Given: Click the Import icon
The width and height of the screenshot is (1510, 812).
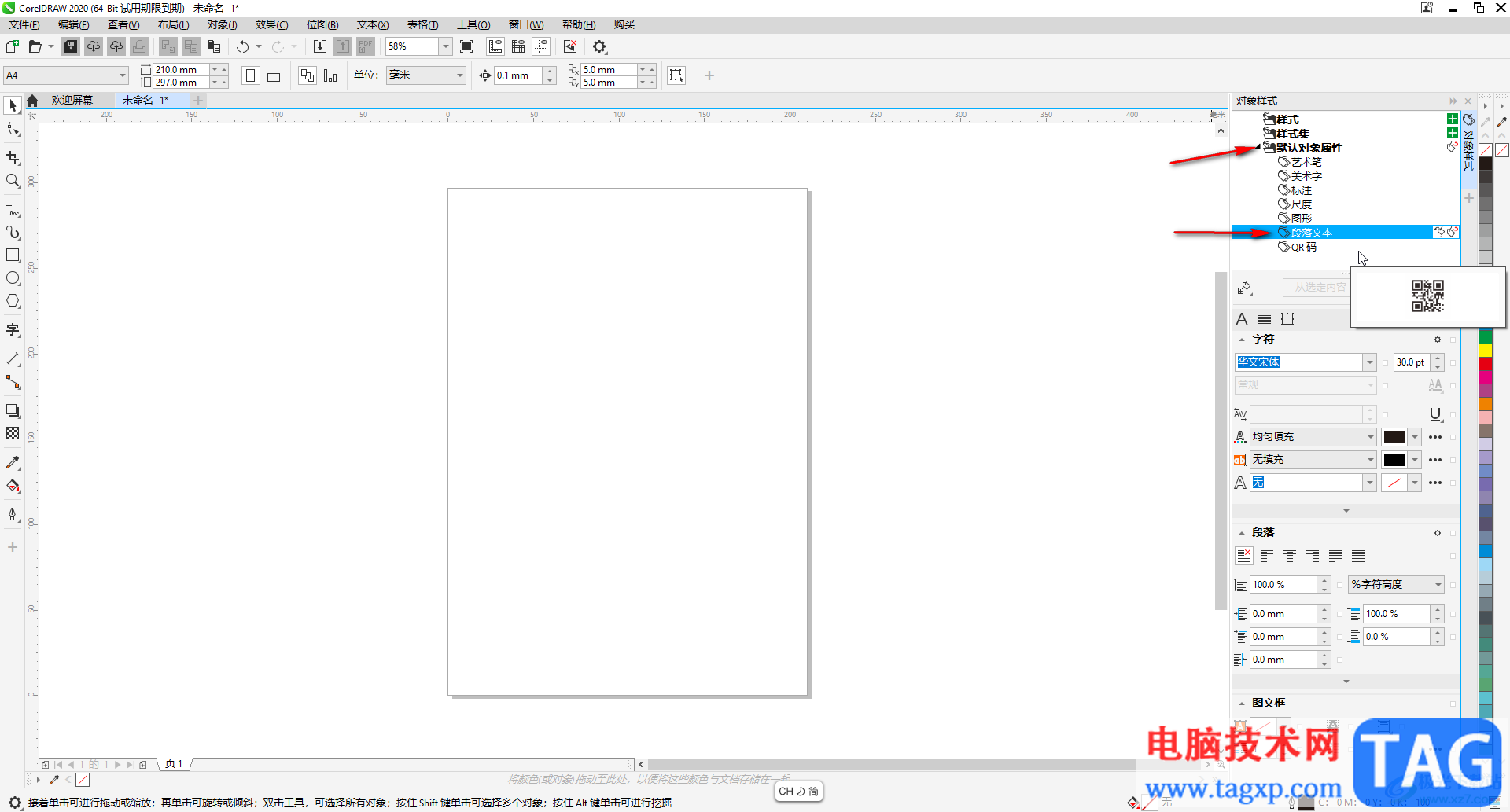Looking at the screenshot, I should click(x=320, y=47).
